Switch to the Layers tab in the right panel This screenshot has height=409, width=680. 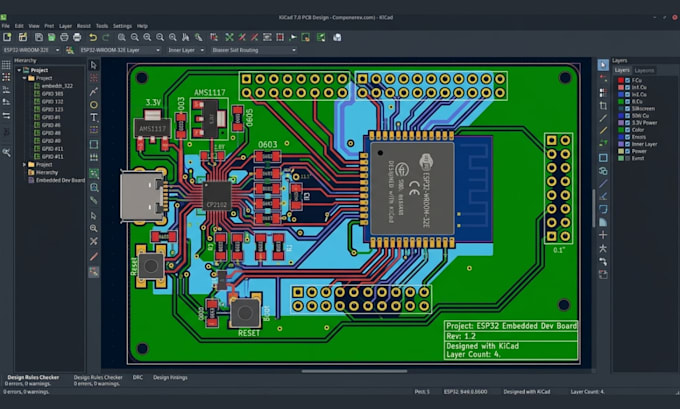tap(621, 70)
